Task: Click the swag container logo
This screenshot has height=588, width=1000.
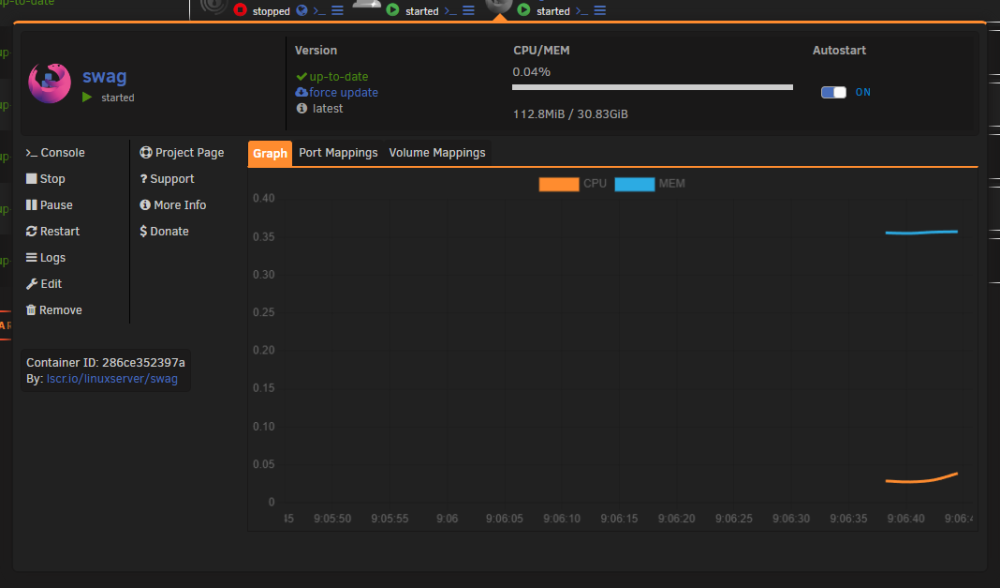Action: pyautogui.click(x=49, y=83)
